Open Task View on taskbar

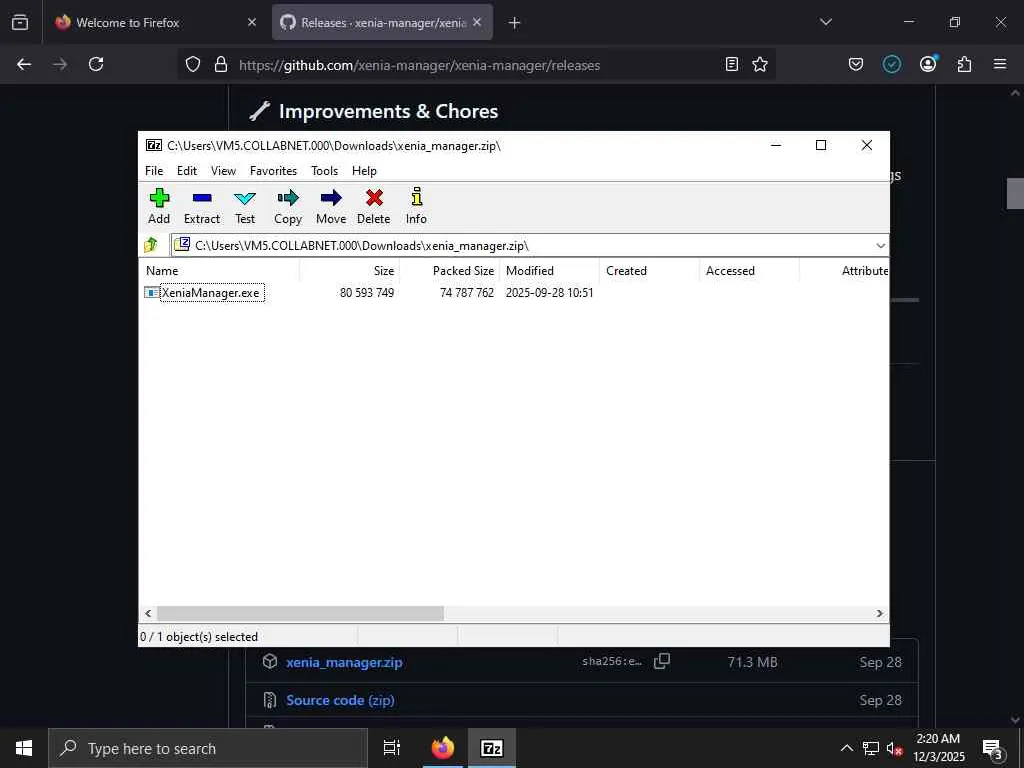click(x=392, y=748)
